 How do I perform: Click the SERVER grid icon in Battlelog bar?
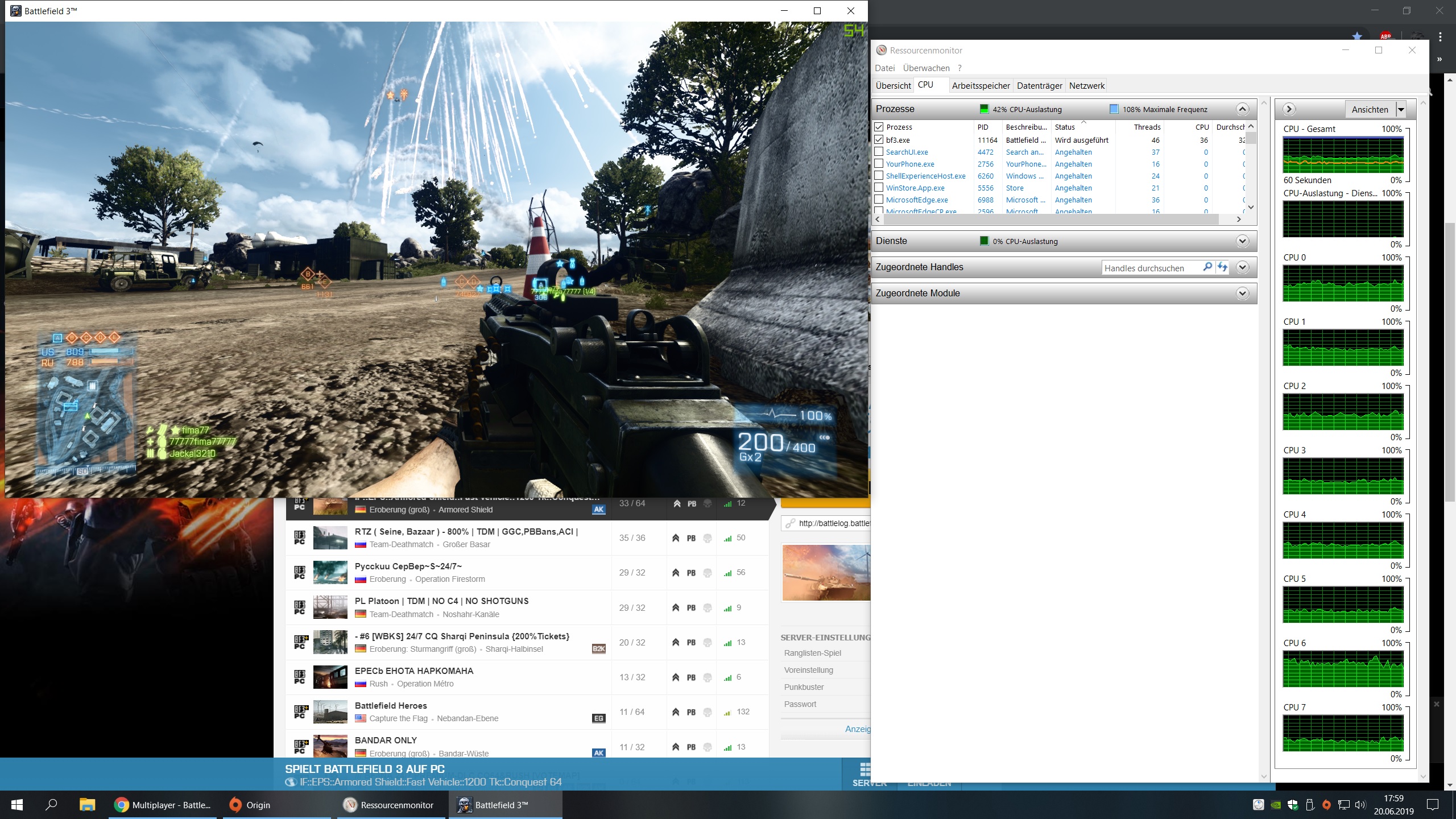click(864, 769)
